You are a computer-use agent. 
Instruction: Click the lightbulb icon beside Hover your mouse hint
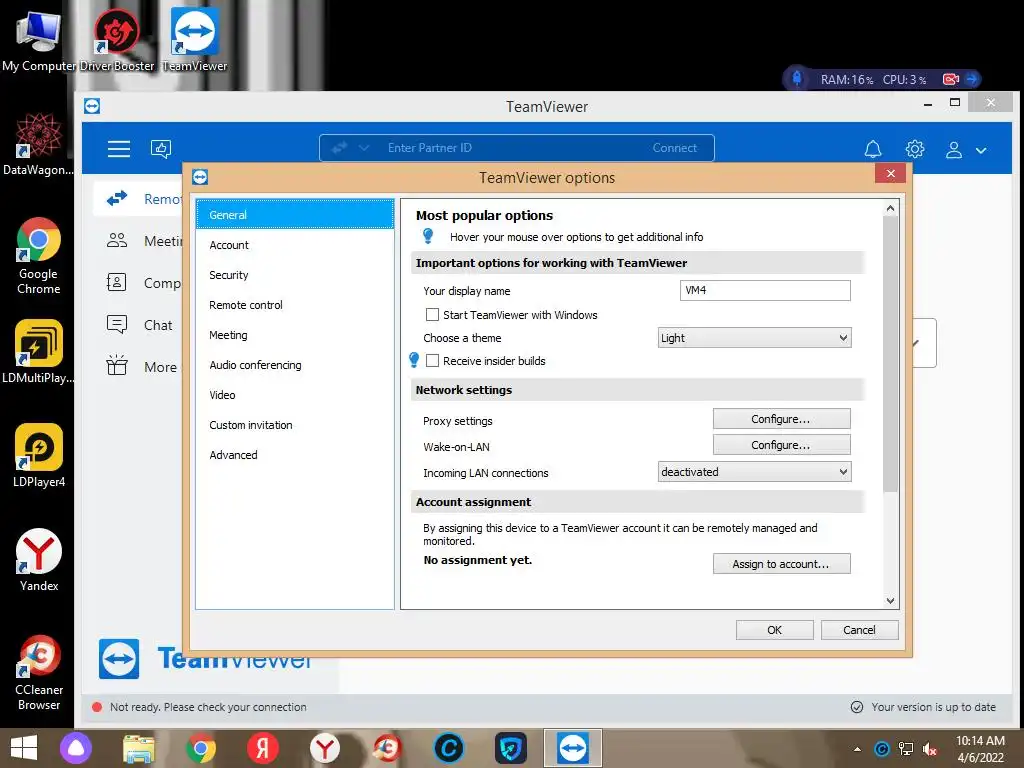tap(428, 236)
